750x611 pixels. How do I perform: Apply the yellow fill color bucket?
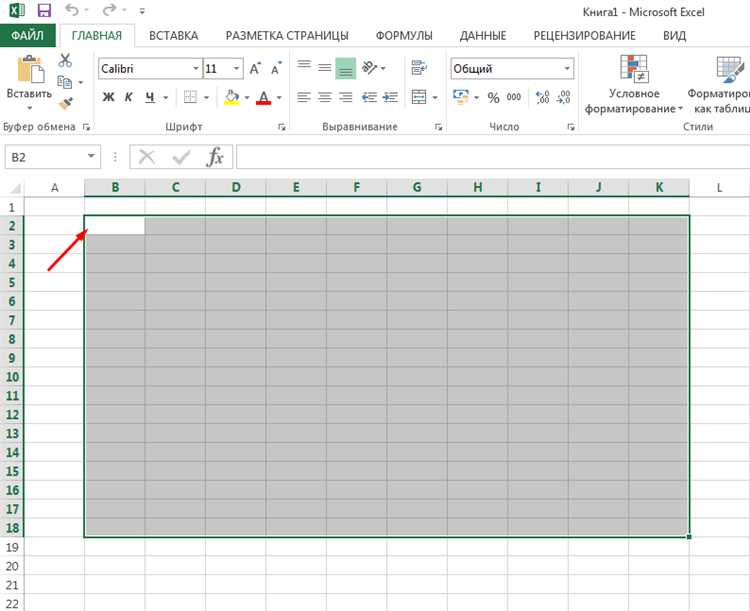pos(232,97)
